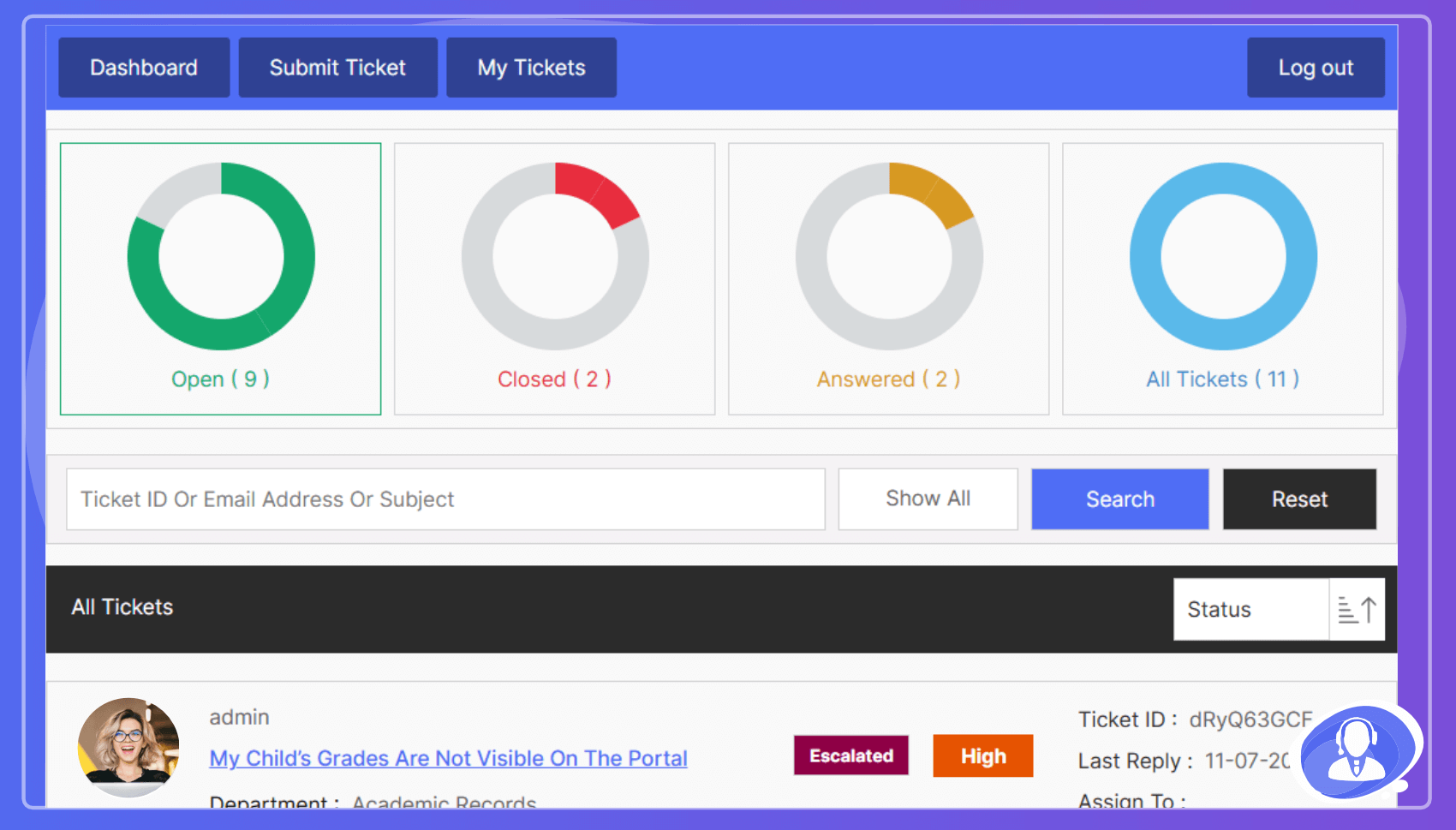Viewport: 1456px width, 830px height.
Task: Select the Answered (2) tickets card
Action: click(x=889, y=279)
